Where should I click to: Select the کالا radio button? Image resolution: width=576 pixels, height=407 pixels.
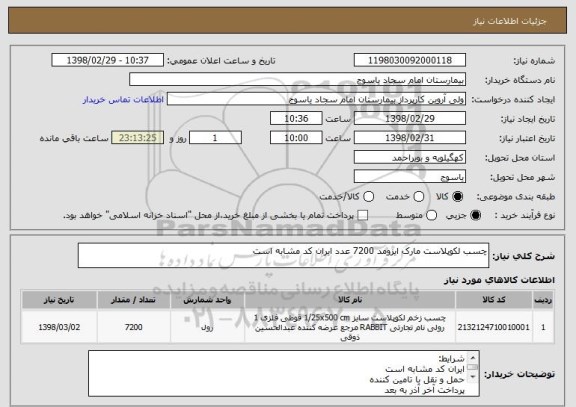click(x=457, y=197)
